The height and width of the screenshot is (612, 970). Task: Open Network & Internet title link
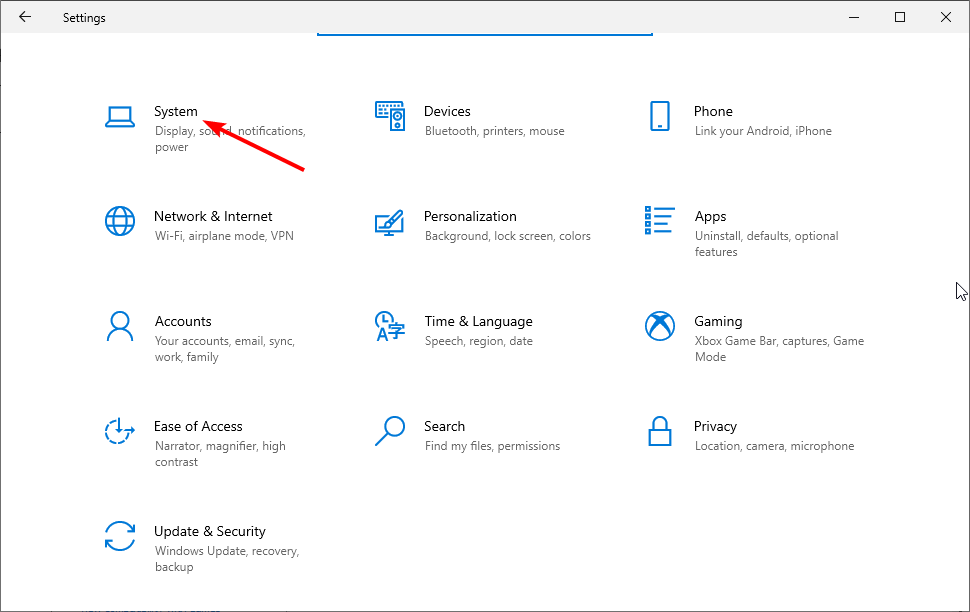213,217
